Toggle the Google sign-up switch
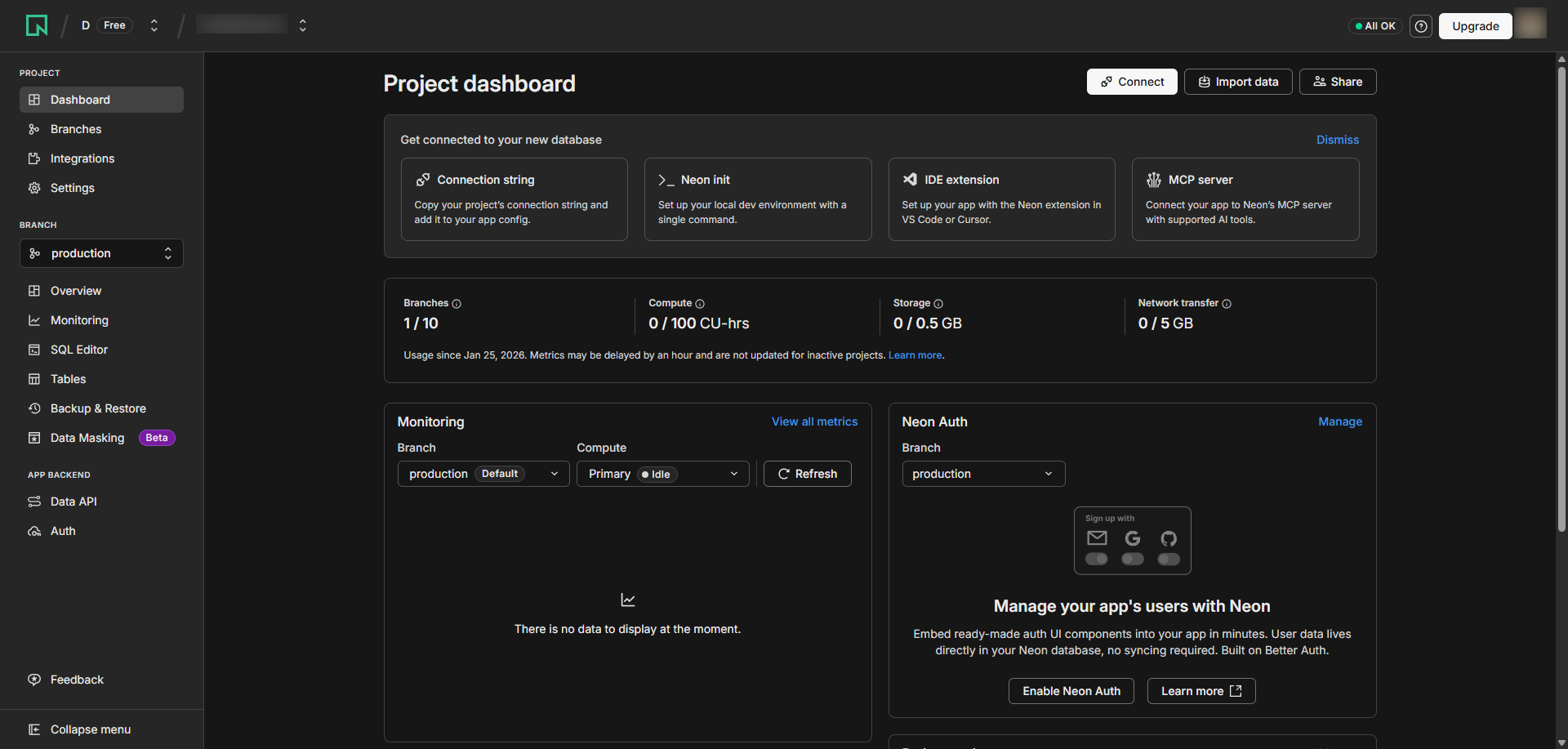1568x749 pixels. click(x=1133, y=560)
